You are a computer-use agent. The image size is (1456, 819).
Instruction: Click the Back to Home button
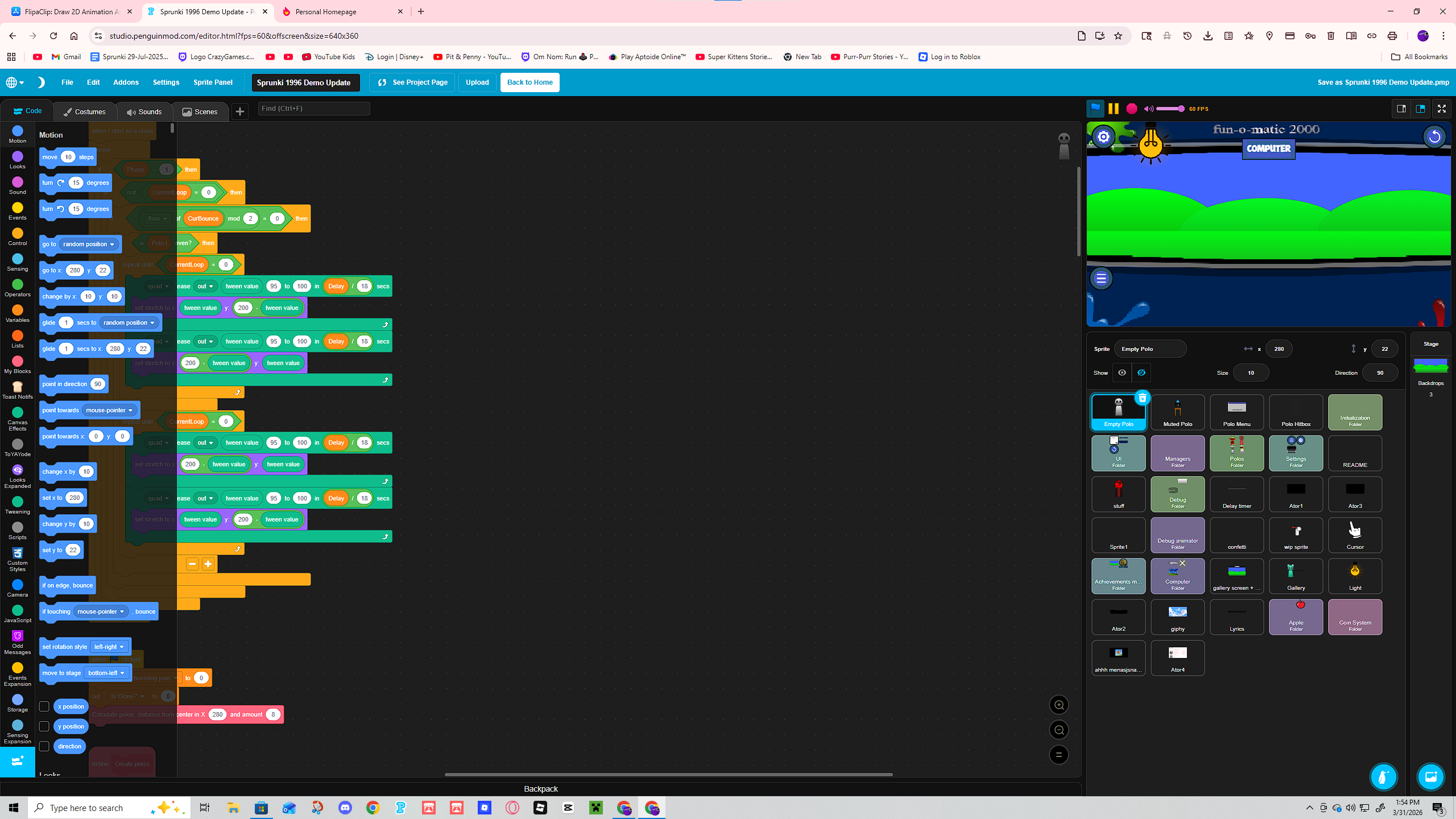point(530,82)
